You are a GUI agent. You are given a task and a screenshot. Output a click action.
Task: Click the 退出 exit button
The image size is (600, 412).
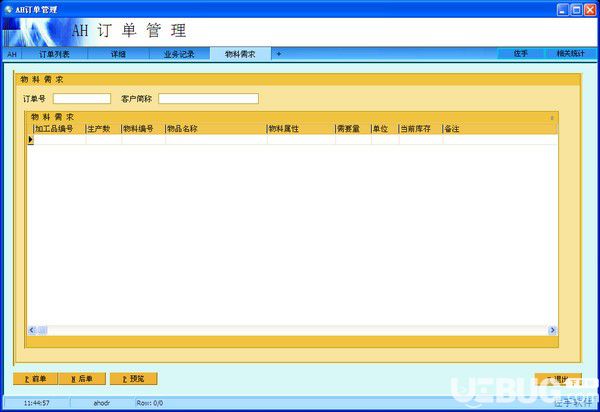pyautogui.click(x=558, y=379)
